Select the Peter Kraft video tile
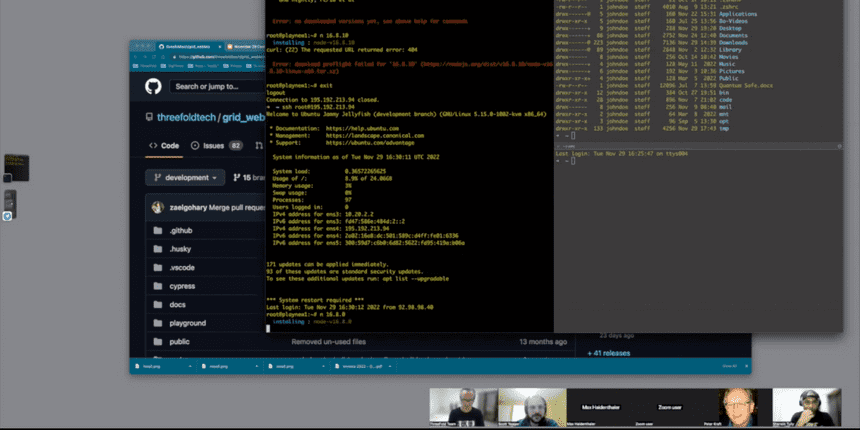 pyautogui.click(x=738, y=408)
